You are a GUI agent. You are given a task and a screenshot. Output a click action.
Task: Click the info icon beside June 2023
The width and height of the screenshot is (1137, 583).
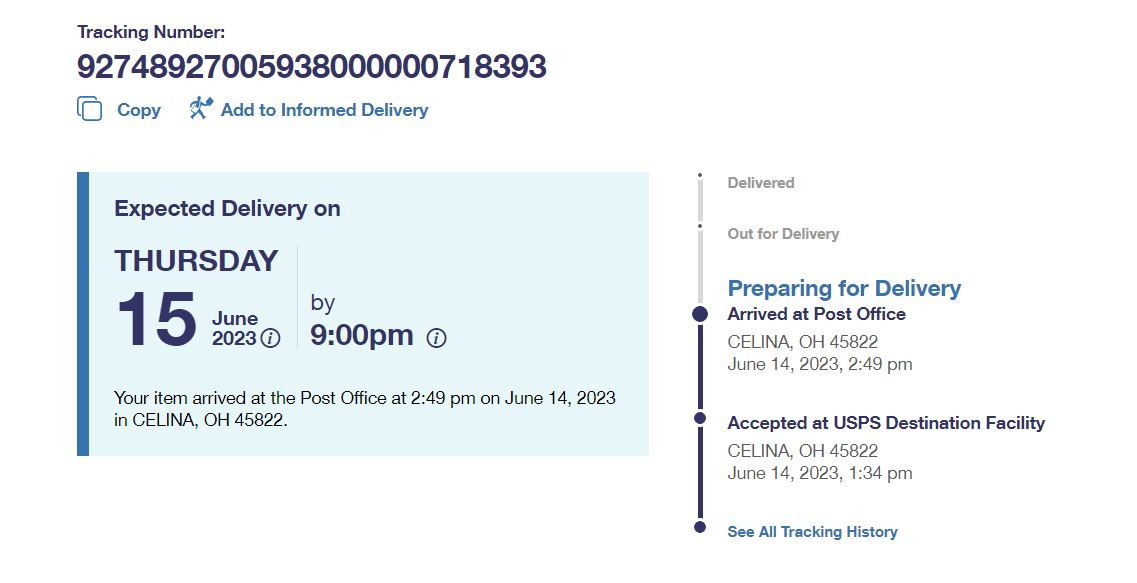click(x=270, y=339)
